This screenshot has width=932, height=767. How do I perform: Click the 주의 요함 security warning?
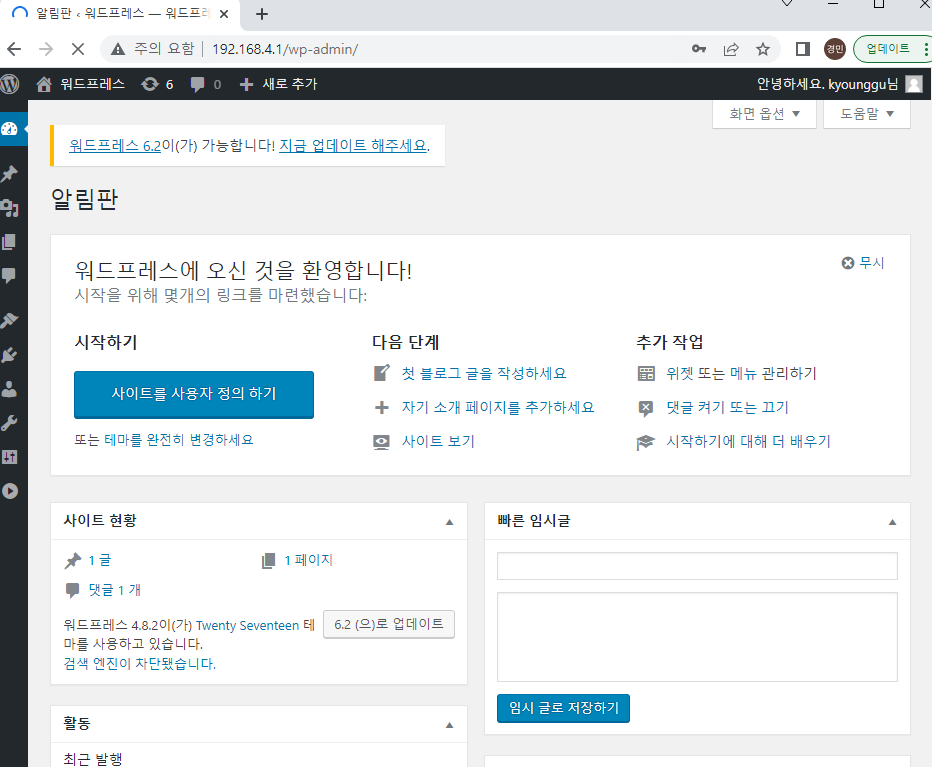[153, 49]
